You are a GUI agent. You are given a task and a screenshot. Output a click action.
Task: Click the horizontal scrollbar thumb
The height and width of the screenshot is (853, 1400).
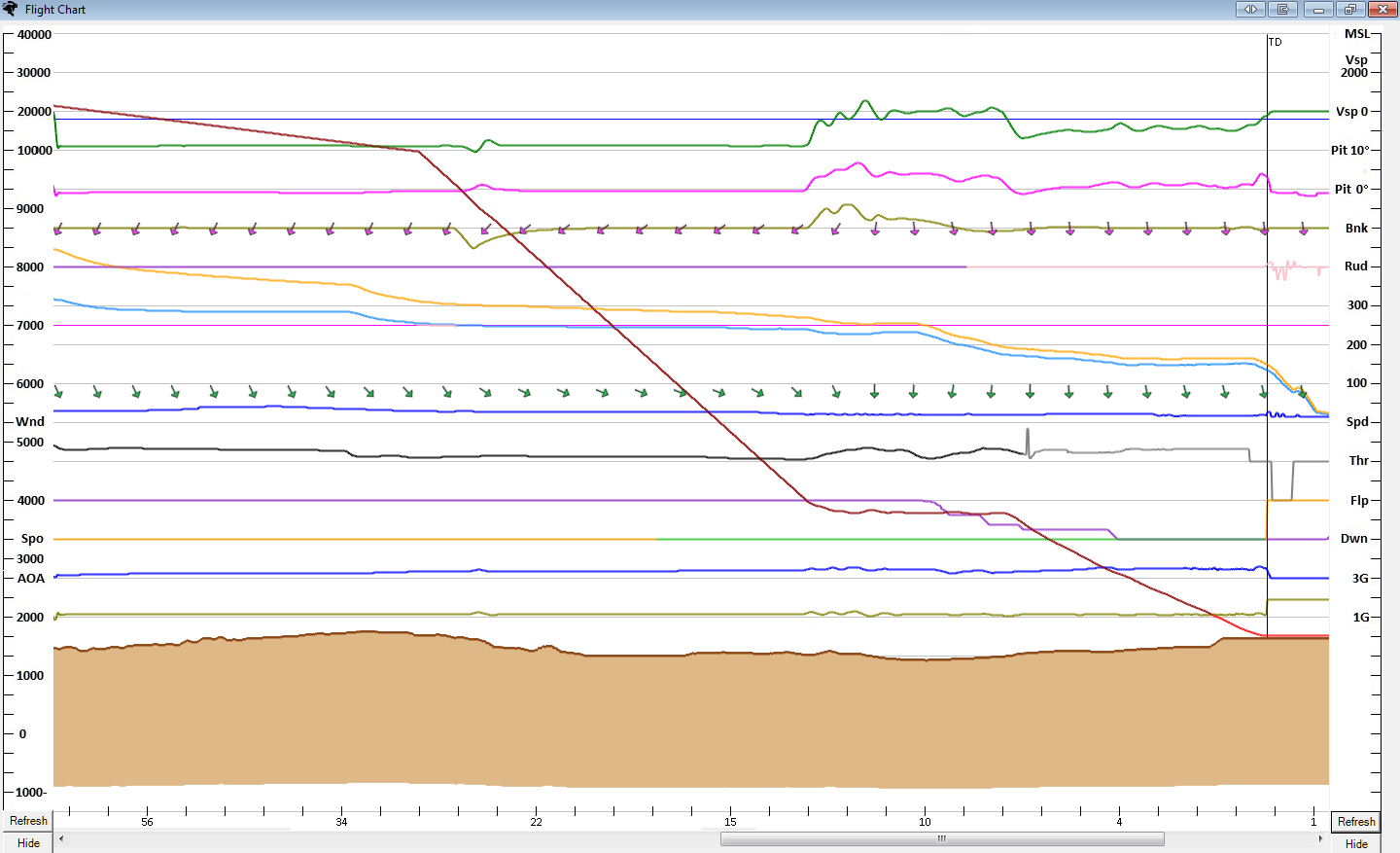point(941,838)
